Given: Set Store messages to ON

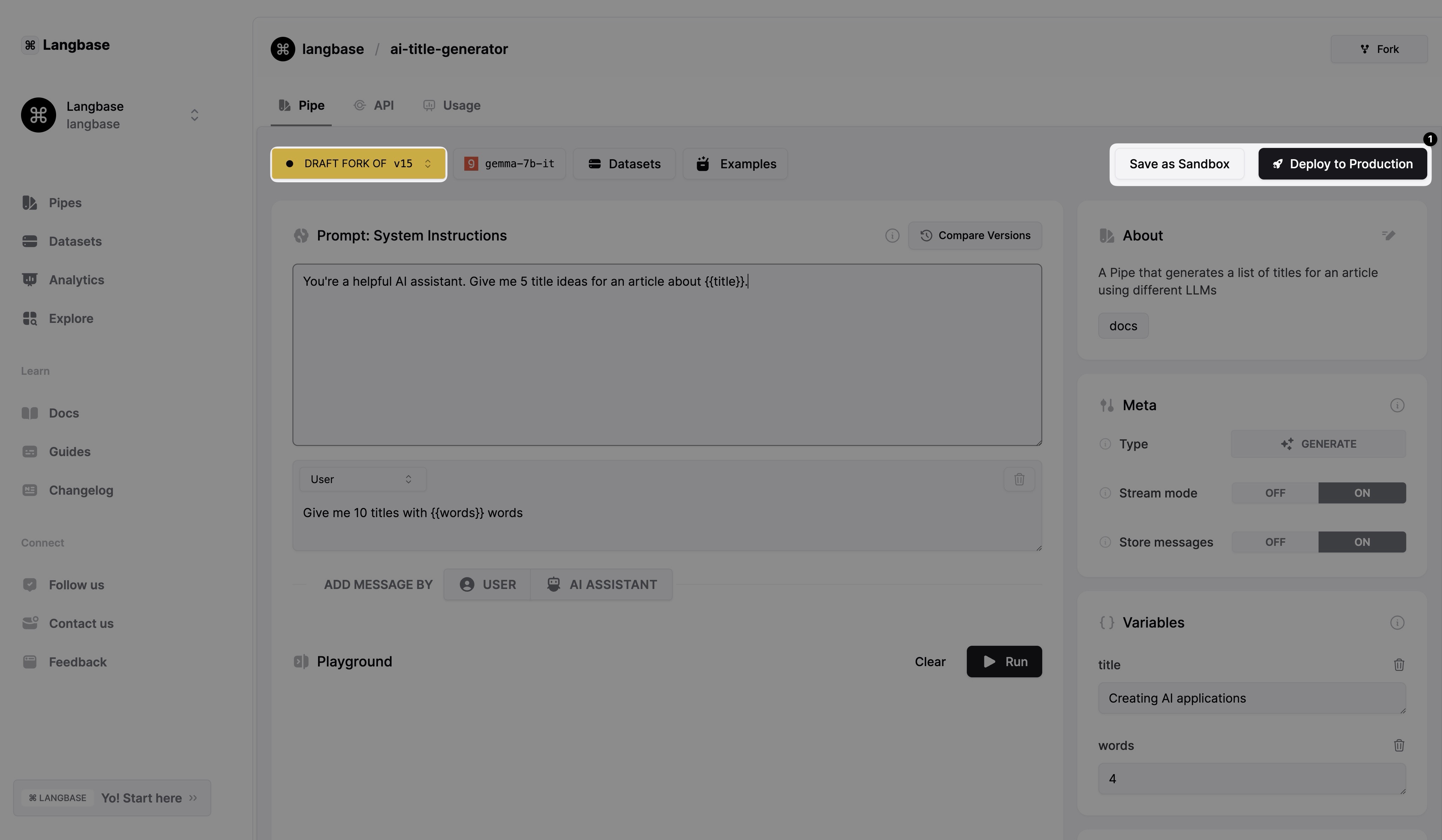Looking at the screenshot, I should pyautogui.click(x=1361, y=542).
